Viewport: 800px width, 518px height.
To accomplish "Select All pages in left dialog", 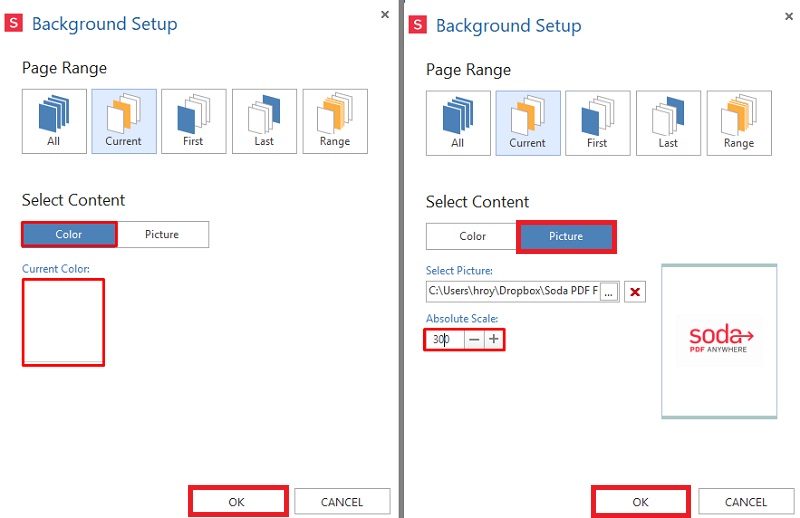I will pyautogui.click(x=54, y=121).
